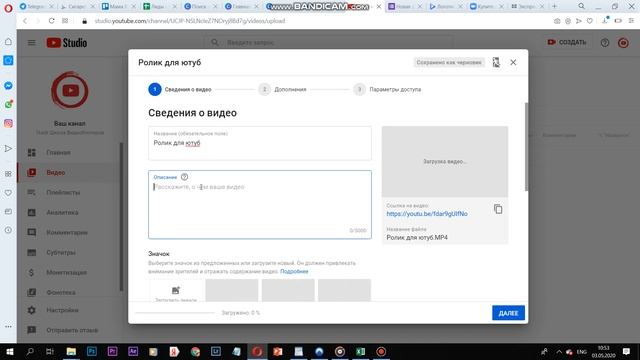This screenshot has height=360, width=640.
Task: Open Excel from the taskbar
Action: [x=360, y=351]
